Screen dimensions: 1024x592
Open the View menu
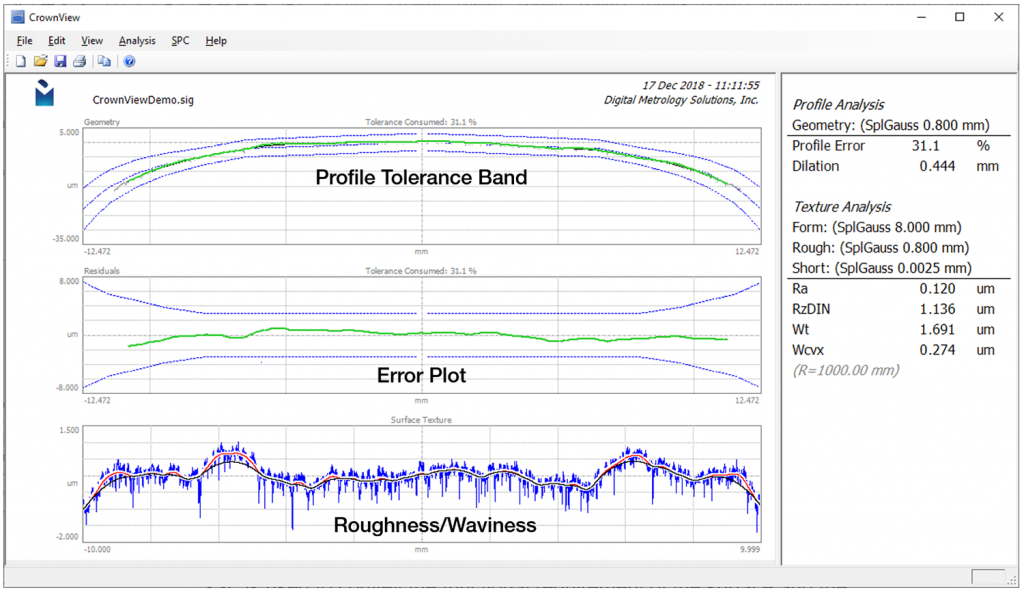[91, 40]
